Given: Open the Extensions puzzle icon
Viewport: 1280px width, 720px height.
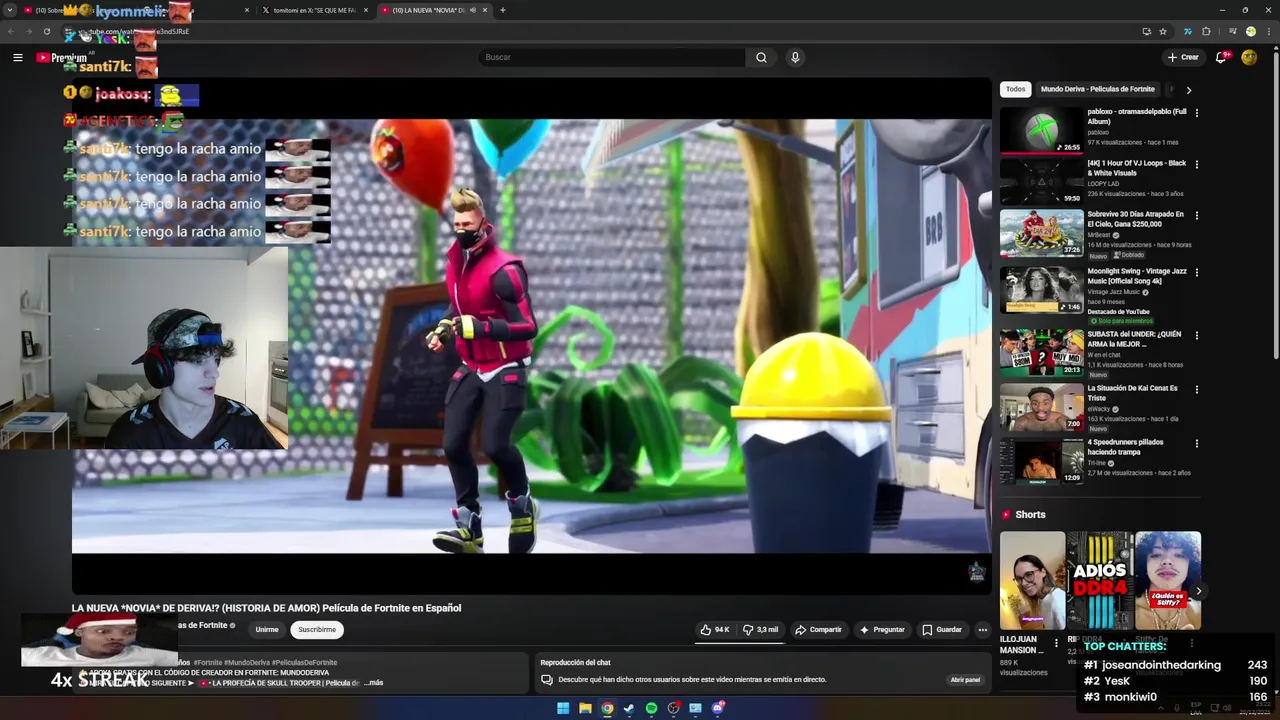Looking at the screenshot, I should [x=1206, y=31].
